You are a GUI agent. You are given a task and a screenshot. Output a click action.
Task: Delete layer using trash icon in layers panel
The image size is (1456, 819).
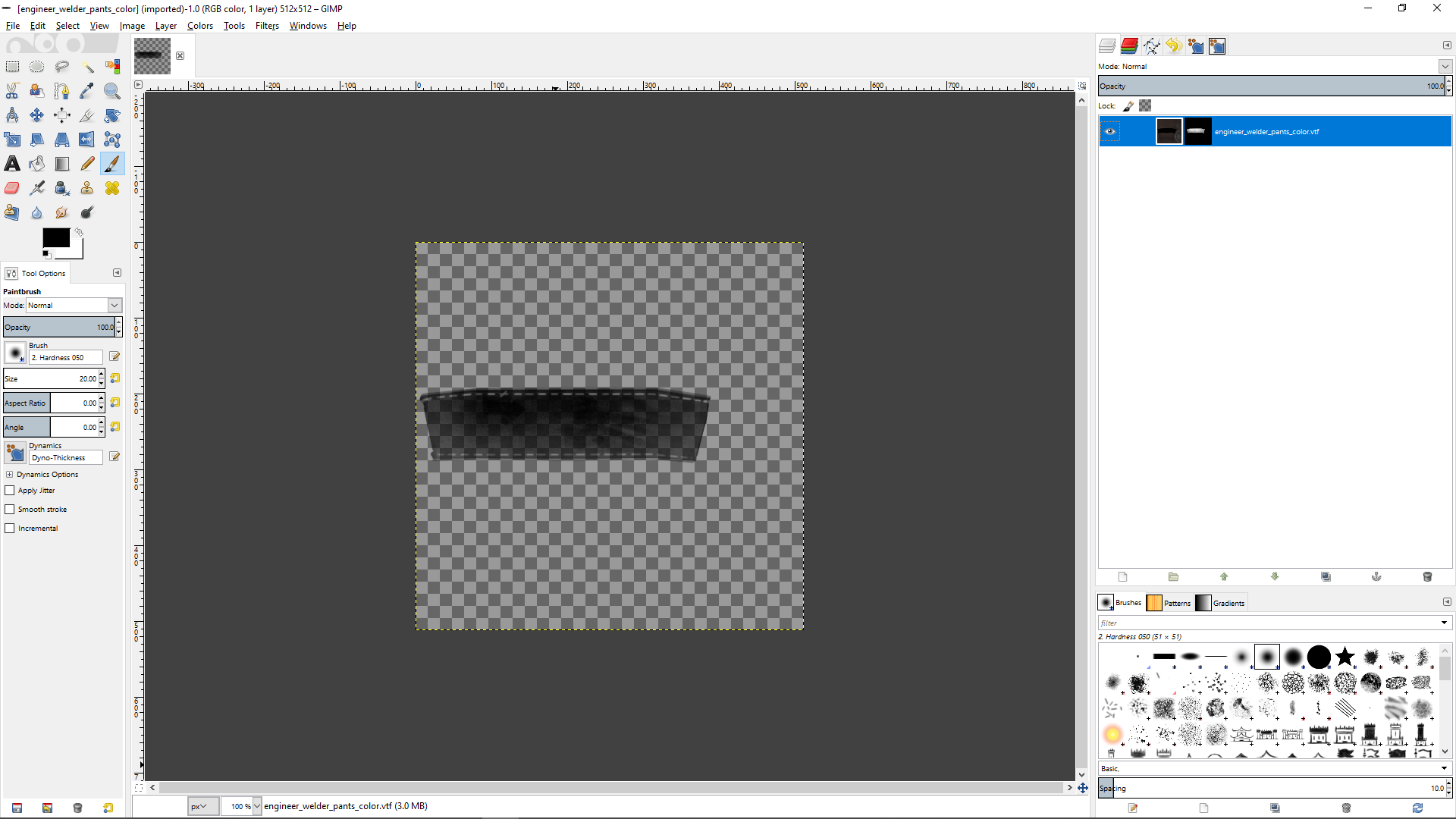[x=1427, y=577]
